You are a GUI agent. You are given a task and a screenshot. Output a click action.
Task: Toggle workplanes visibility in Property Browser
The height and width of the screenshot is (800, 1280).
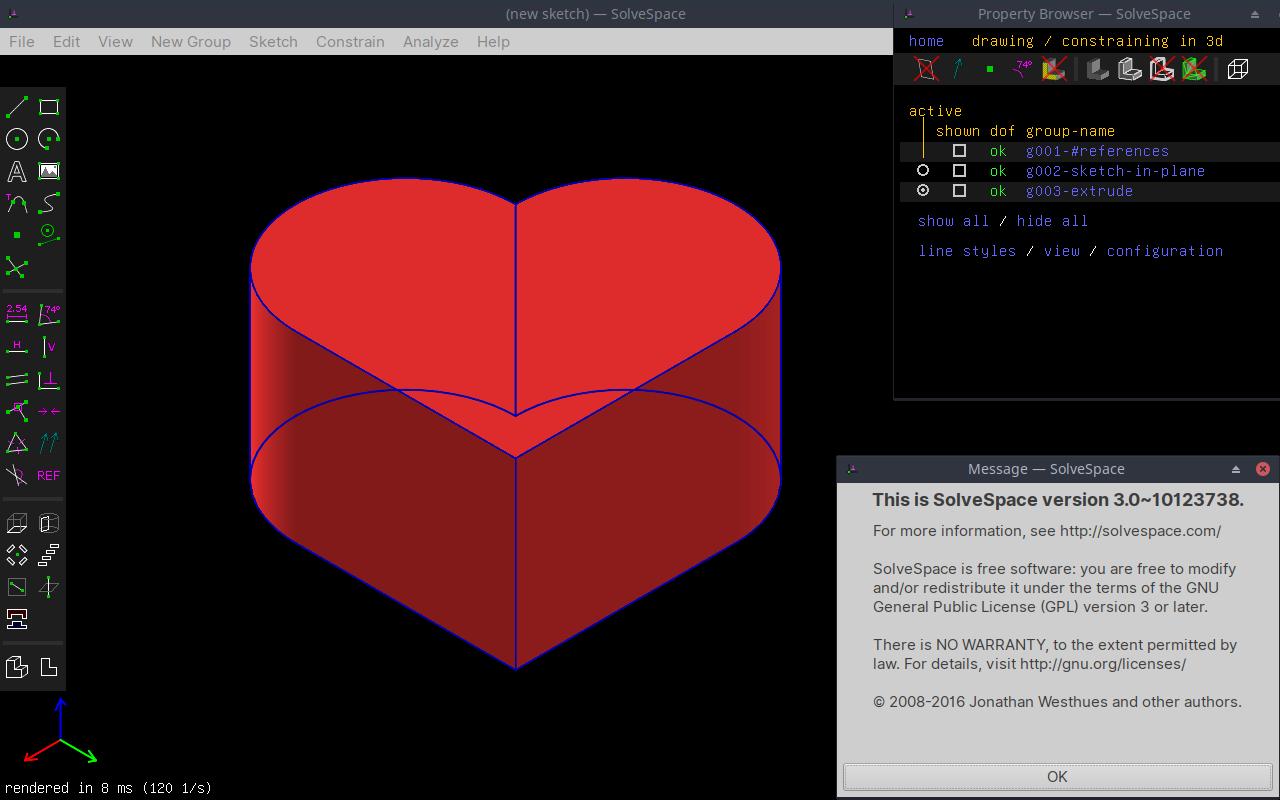pyautogui.click(x=927, y=69)
